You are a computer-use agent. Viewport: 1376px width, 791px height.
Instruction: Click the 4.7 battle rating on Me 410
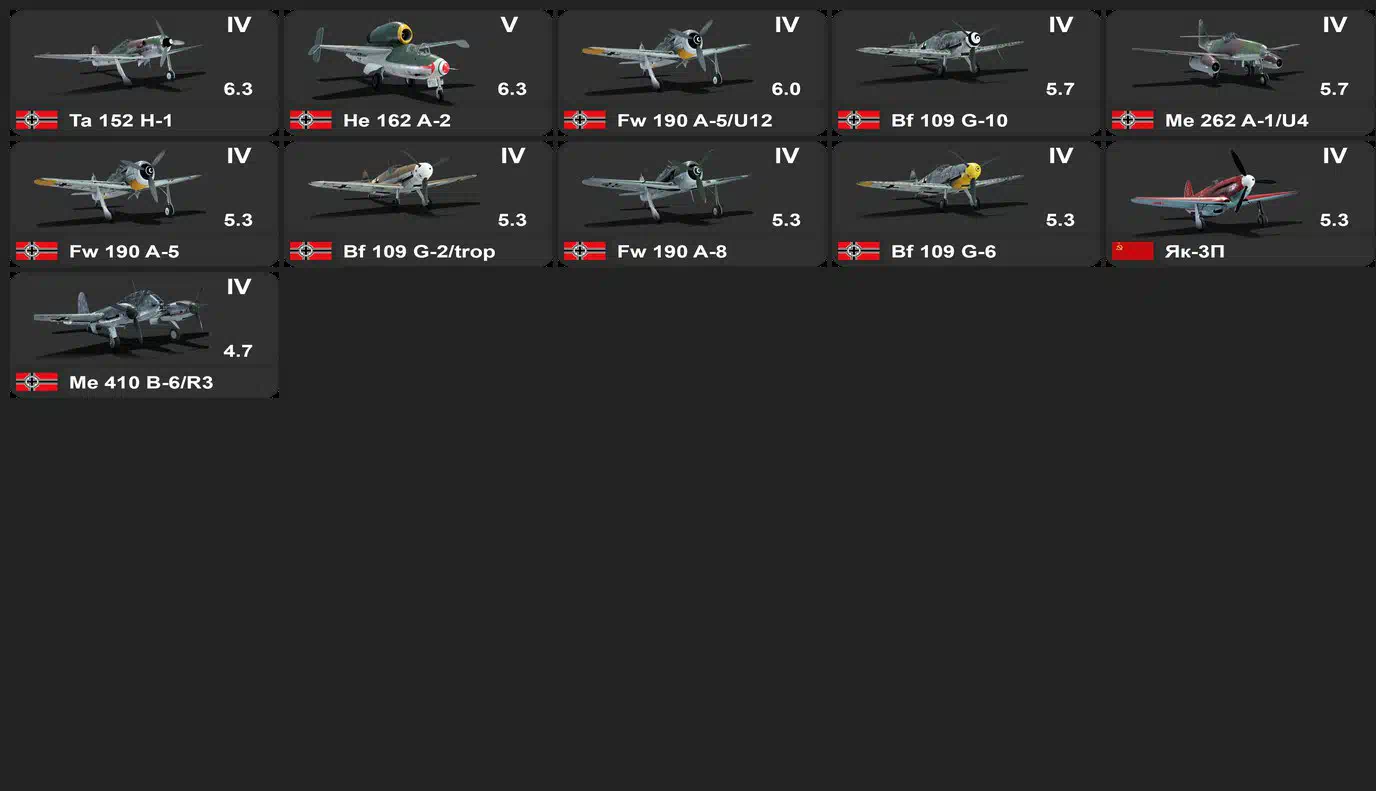pos(238,351)
